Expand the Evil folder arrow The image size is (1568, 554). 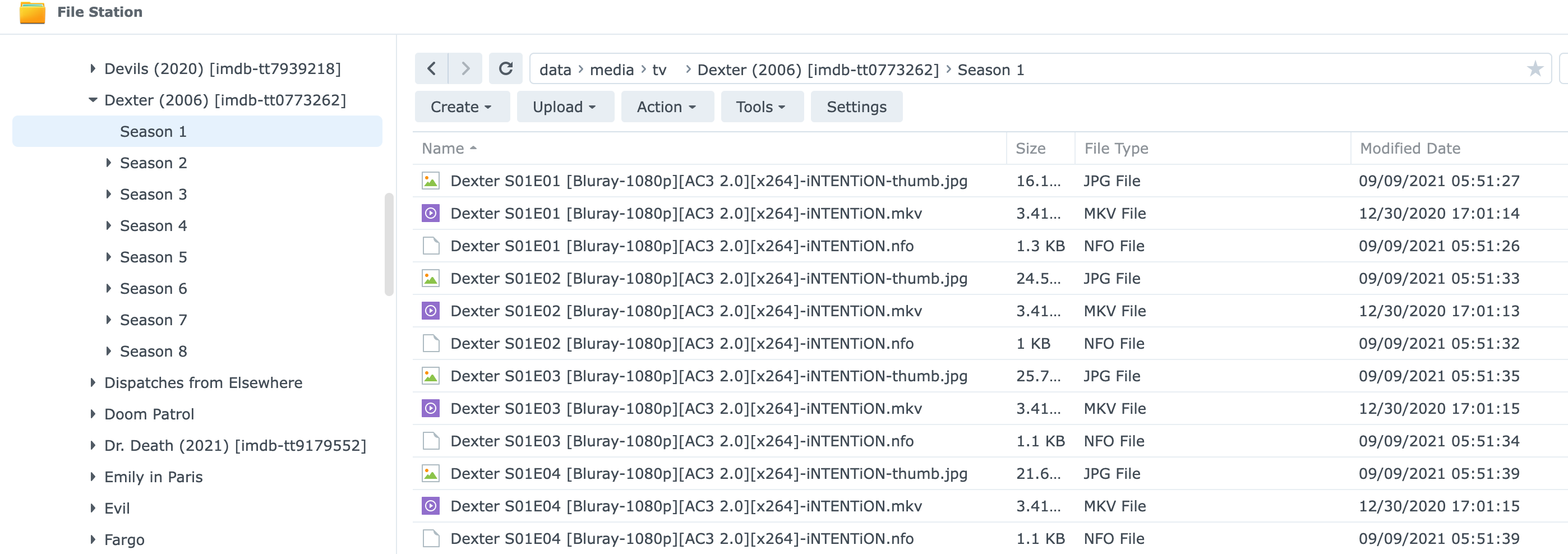click(93, 507)
